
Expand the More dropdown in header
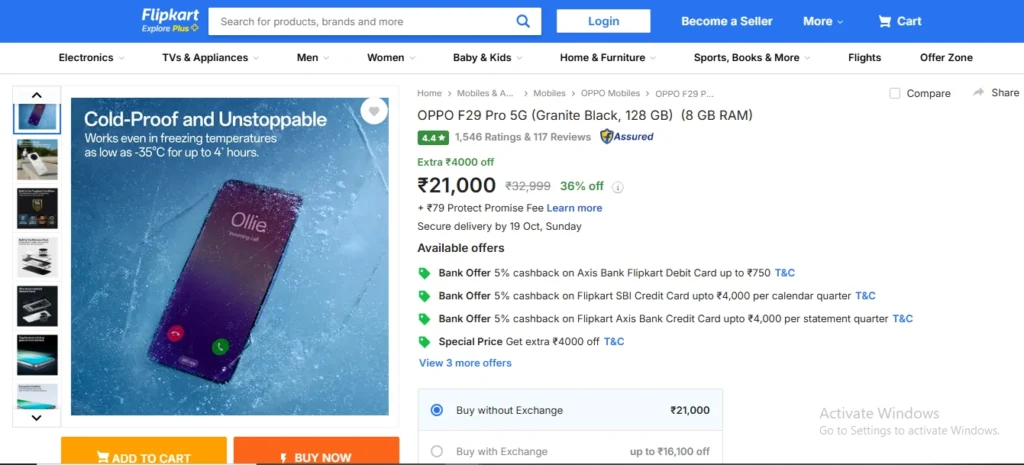pyautogui.click(x=822, y=21)
